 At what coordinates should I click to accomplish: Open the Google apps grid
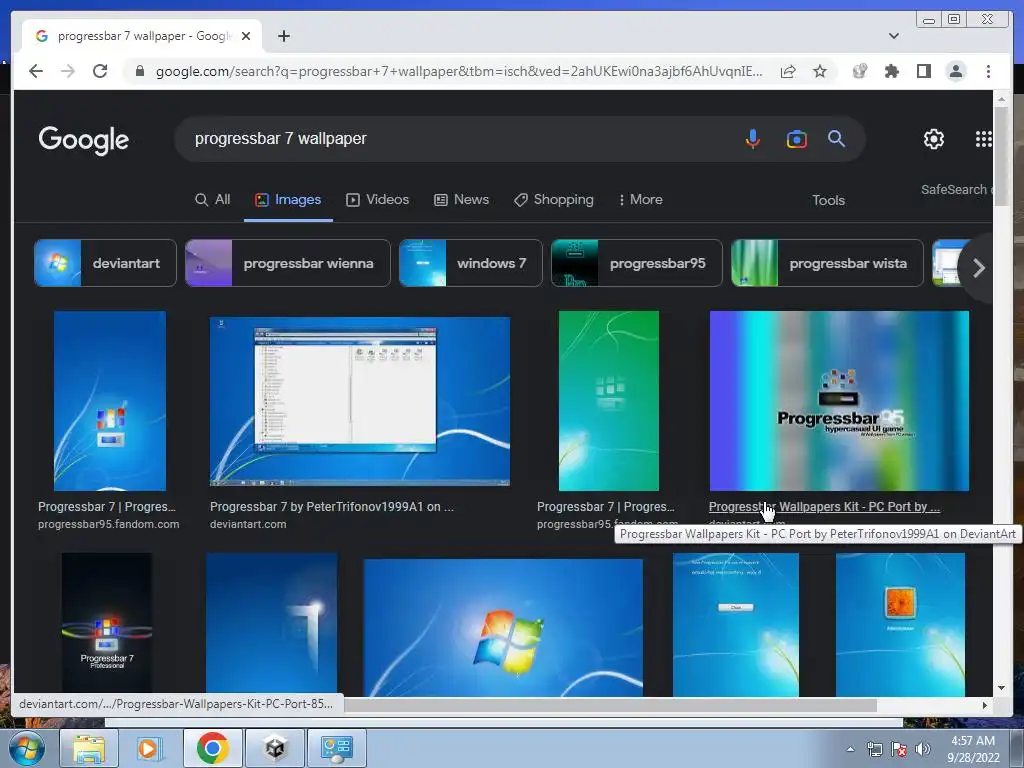[984, 138]
